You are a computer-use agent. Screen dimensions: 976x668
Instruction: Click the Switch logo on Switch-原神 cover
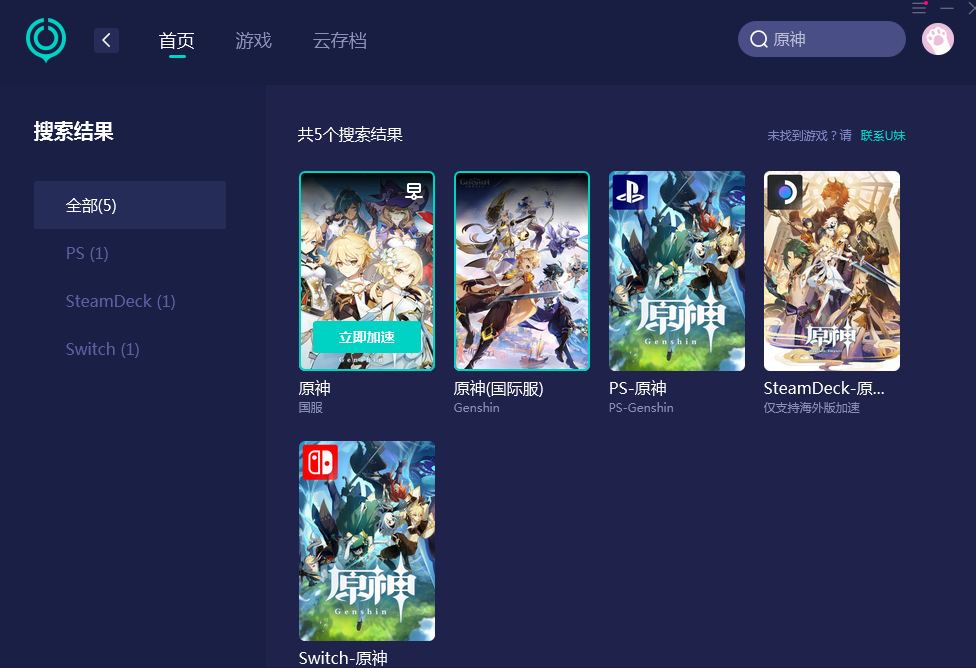[x=320, y=462]
